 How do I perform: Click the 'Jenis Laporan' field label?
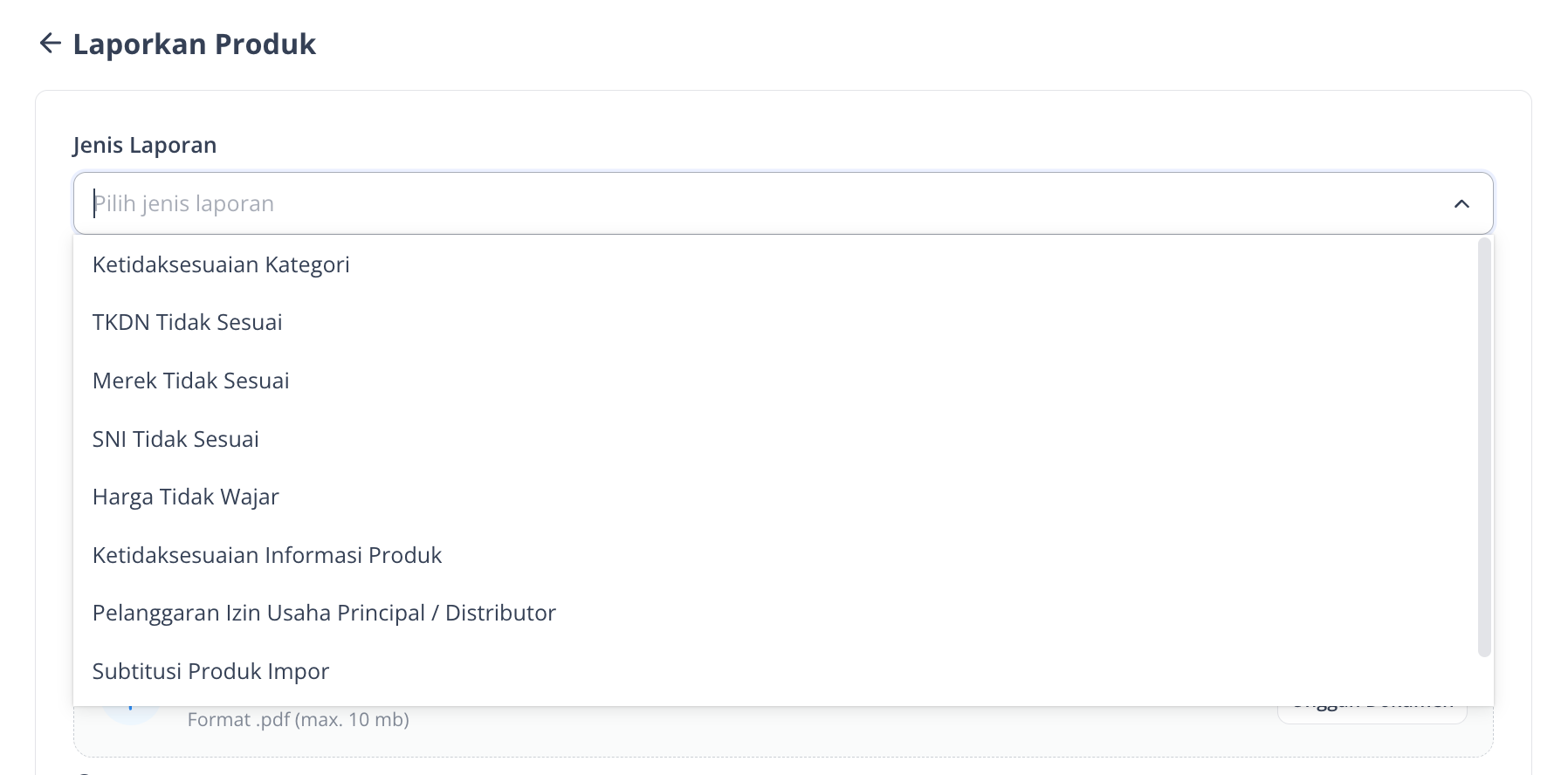tap(145, 145)
